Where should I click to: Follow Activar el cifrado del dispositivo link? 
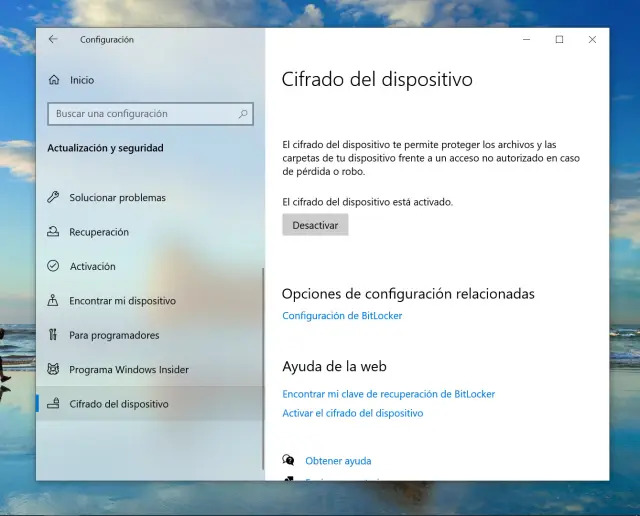(352, 413)
